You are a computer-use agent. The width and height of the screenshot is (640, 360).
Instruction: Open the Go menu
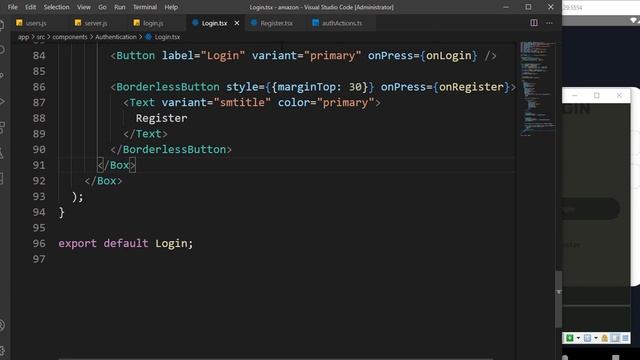pyautogui.click(x=102, y=7)
